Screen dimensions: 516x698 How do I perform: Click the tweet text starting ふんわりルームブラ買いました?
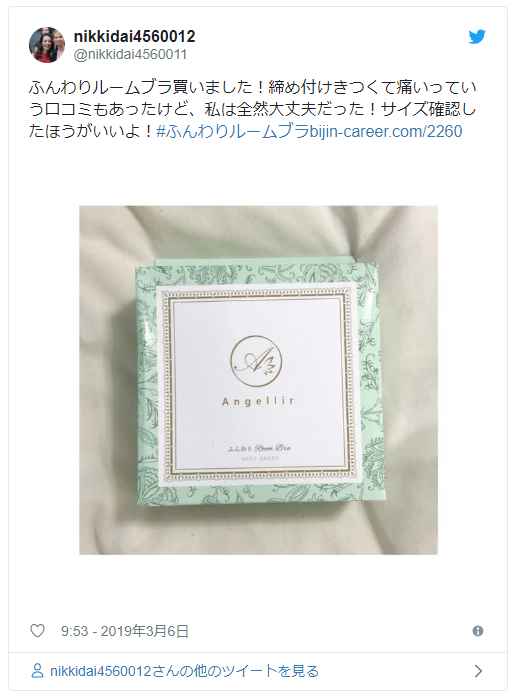coord(252,109)
